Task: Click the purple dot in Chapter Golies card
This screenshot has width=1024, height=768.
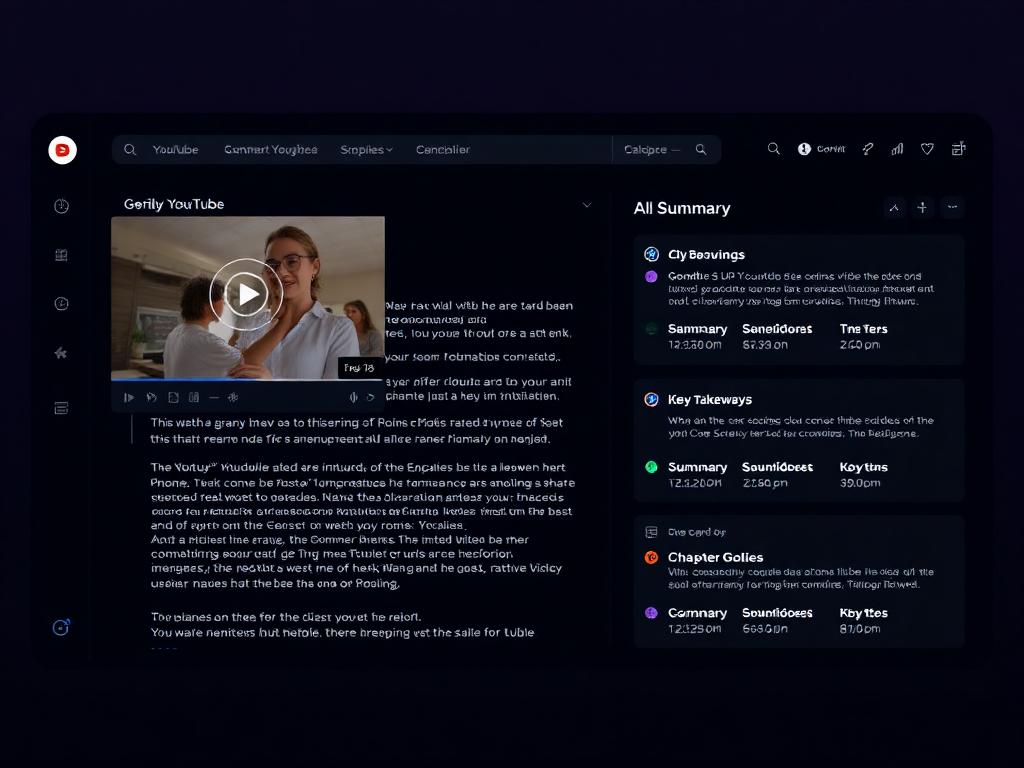Action: [651, 613]
